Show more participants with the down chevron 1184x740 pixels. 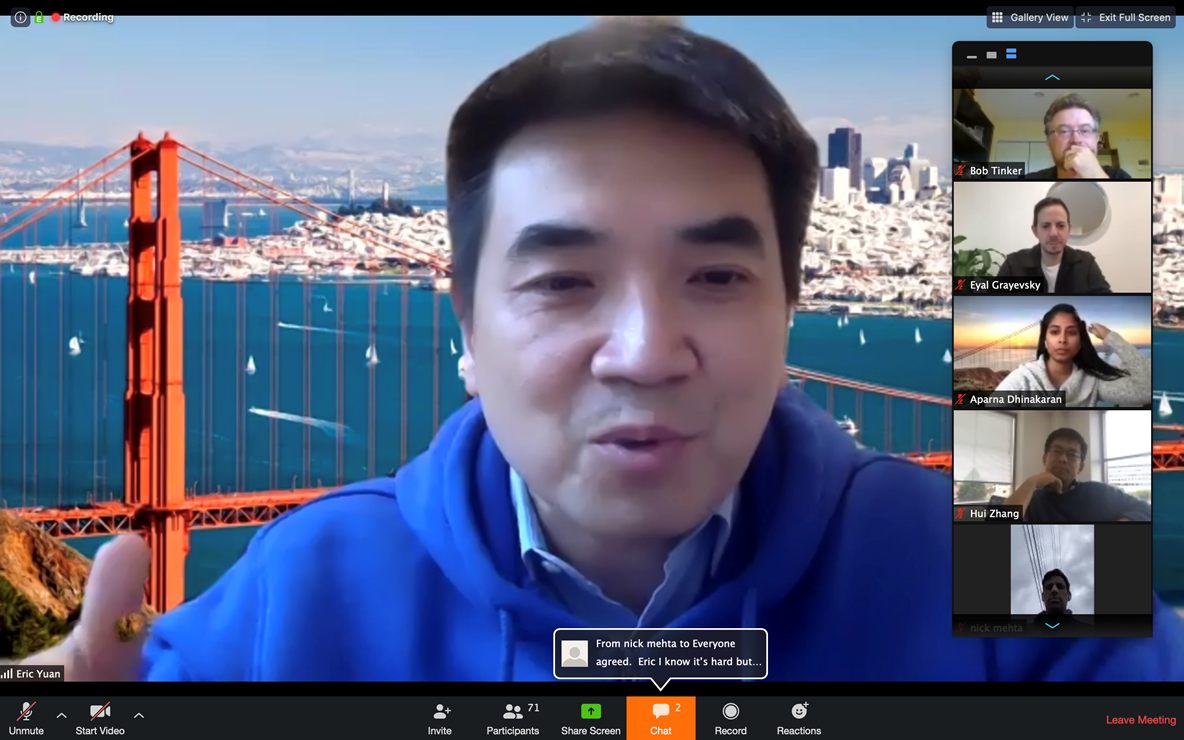click(1052, 626)
